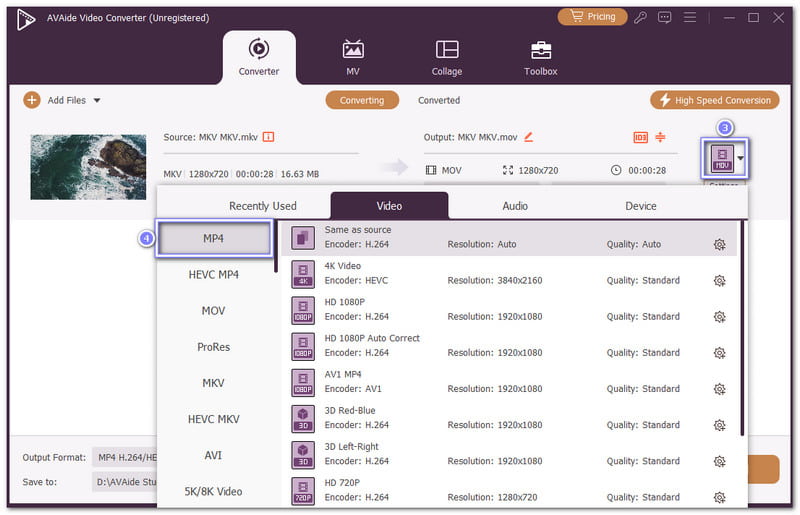
Task: Open the hamburger menu in the title bar
Action: coord(690,17)
